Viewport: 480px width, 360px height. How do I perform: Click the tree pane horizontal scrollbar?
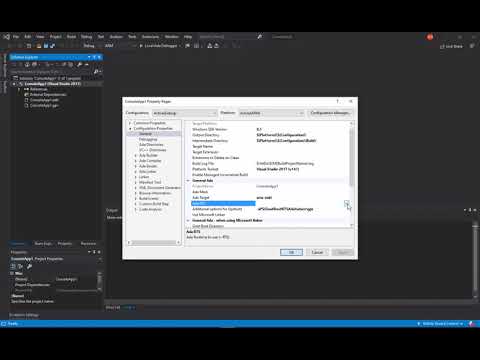pyautogui.click(x=154, y=243)
